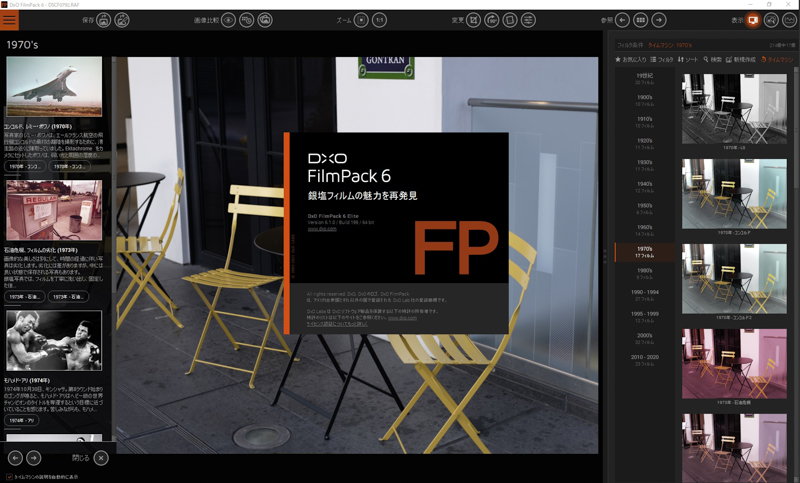Select the 1920's decade

(x=645, y=144)
